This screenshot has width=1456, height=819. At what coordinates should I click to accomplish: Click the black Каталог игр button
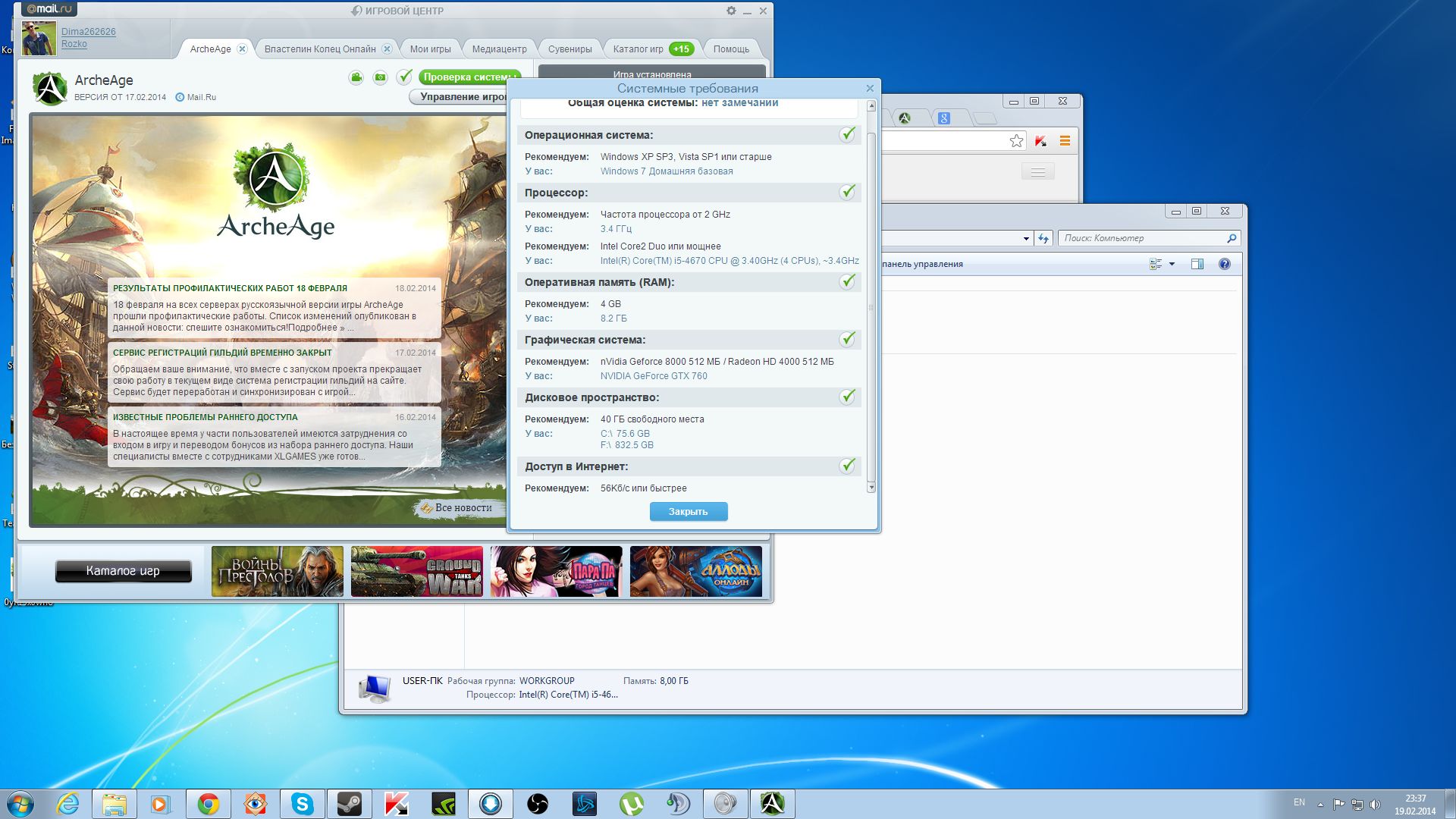tap(123, 571)
